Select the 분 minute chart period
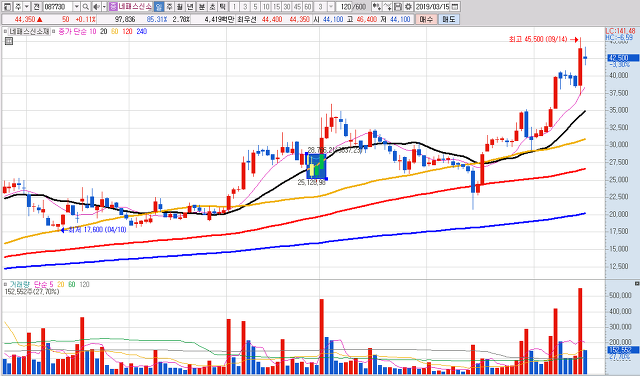Screen dimensions: 640x376 point(202,7)
